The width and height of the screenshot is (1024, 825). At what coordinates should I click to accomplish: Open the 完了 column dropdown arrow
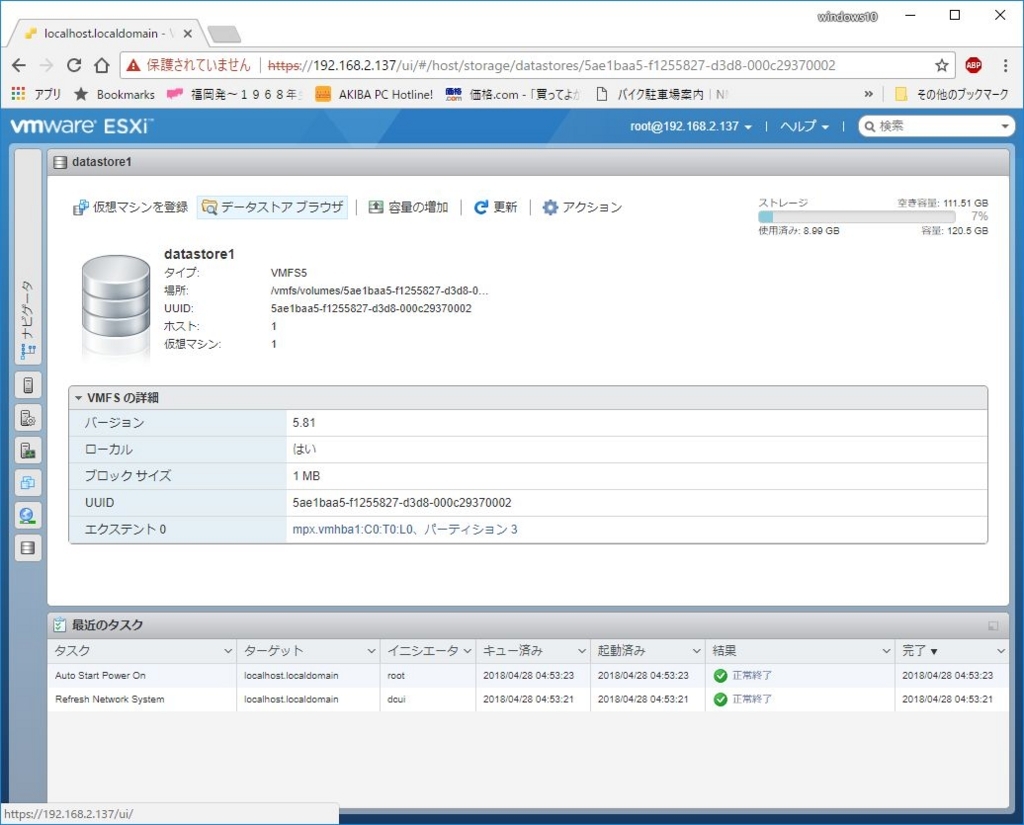[1000, 651]
